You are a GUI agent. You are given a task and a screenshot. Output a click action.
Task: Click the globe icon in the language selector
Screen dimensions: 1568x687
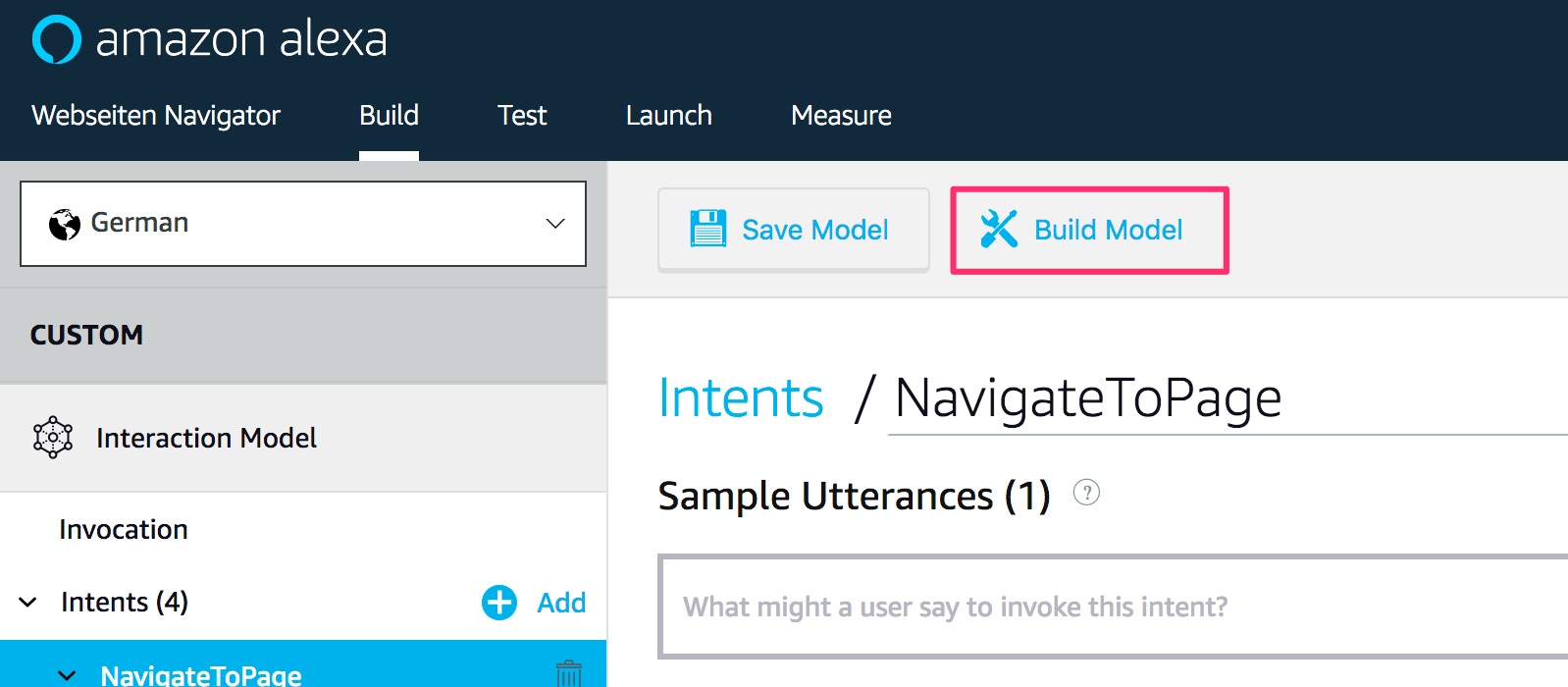(65, 224)
